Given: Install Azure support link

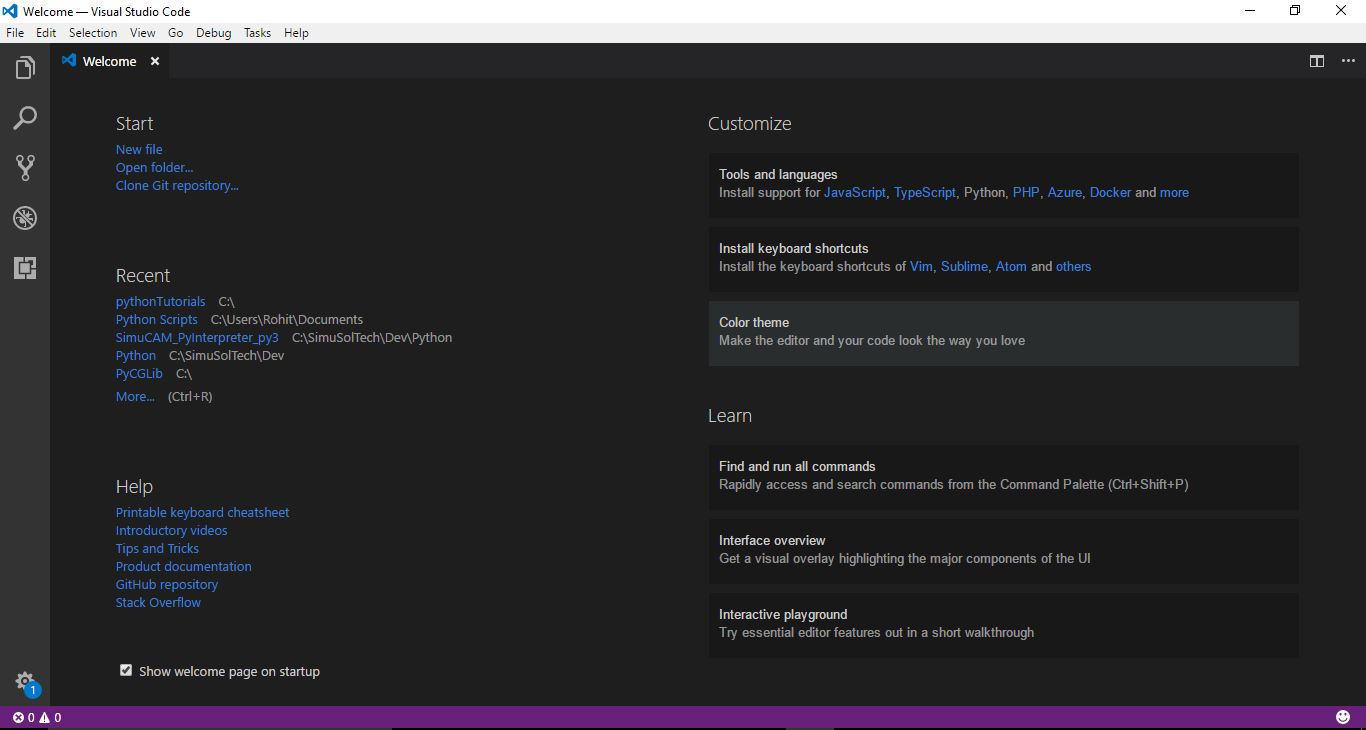Looking at the screenshot, I should (1065, 192).
